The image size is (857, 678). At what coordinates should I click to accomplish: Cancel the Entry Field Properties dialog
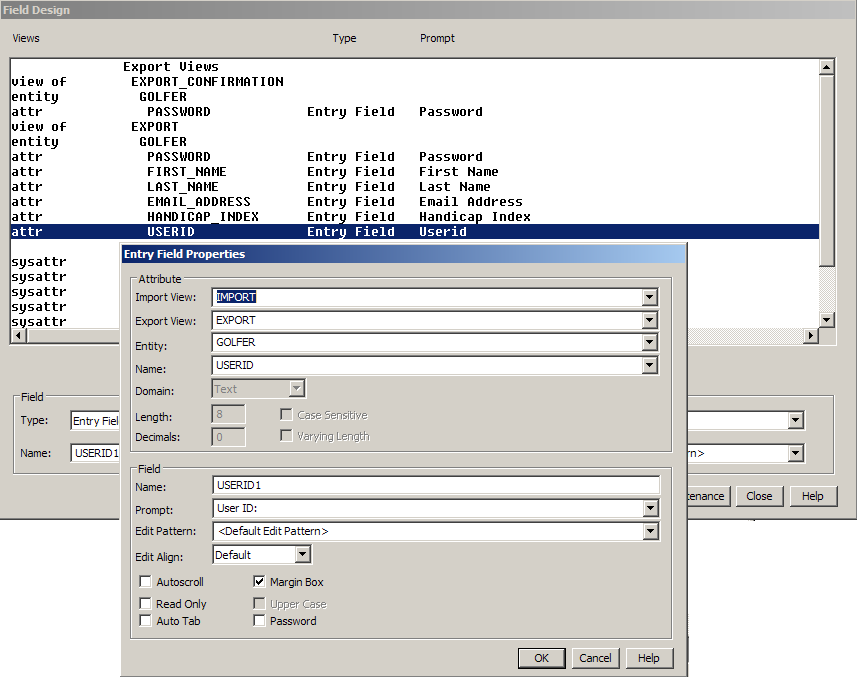coord(595,658)
